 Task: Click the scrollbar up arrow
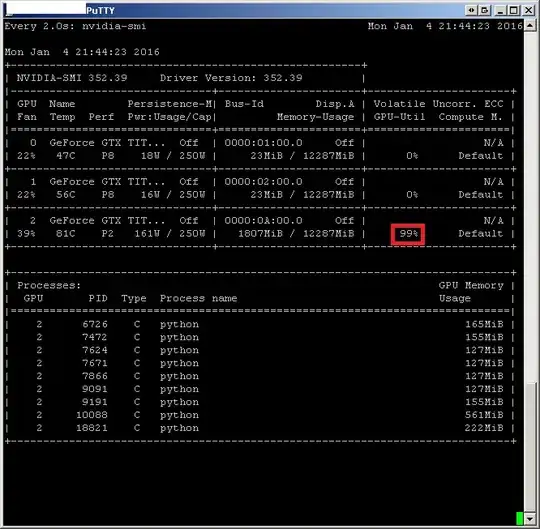(530, 25)
